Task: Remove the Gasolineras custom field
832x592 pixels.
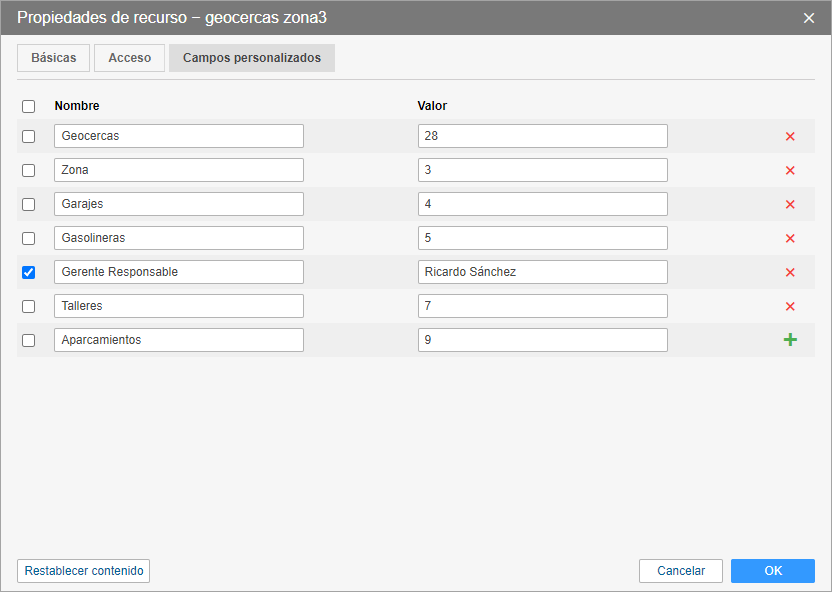Action: point(790,239)
